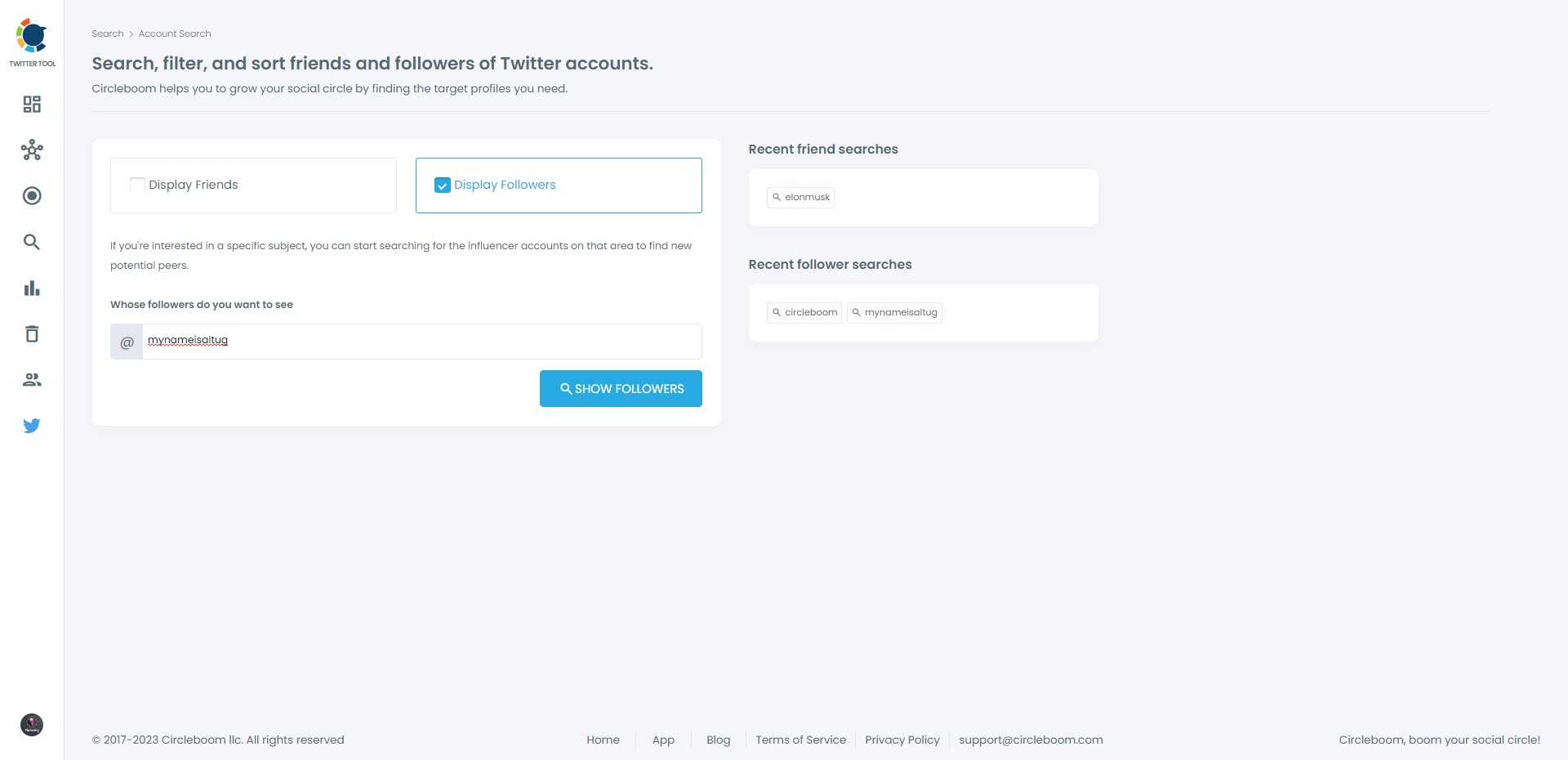
Task: Uncheck the Display Followers option
Action: 442,185
